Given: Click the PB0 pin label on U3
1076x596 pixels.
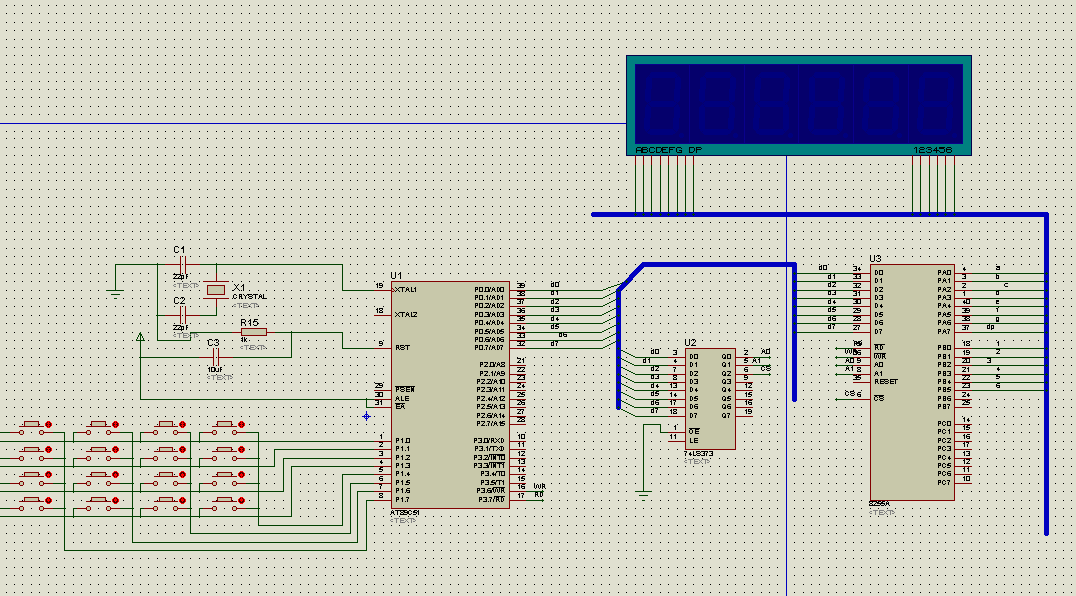Looking at the screenshot, I should (x=944, y=348).
